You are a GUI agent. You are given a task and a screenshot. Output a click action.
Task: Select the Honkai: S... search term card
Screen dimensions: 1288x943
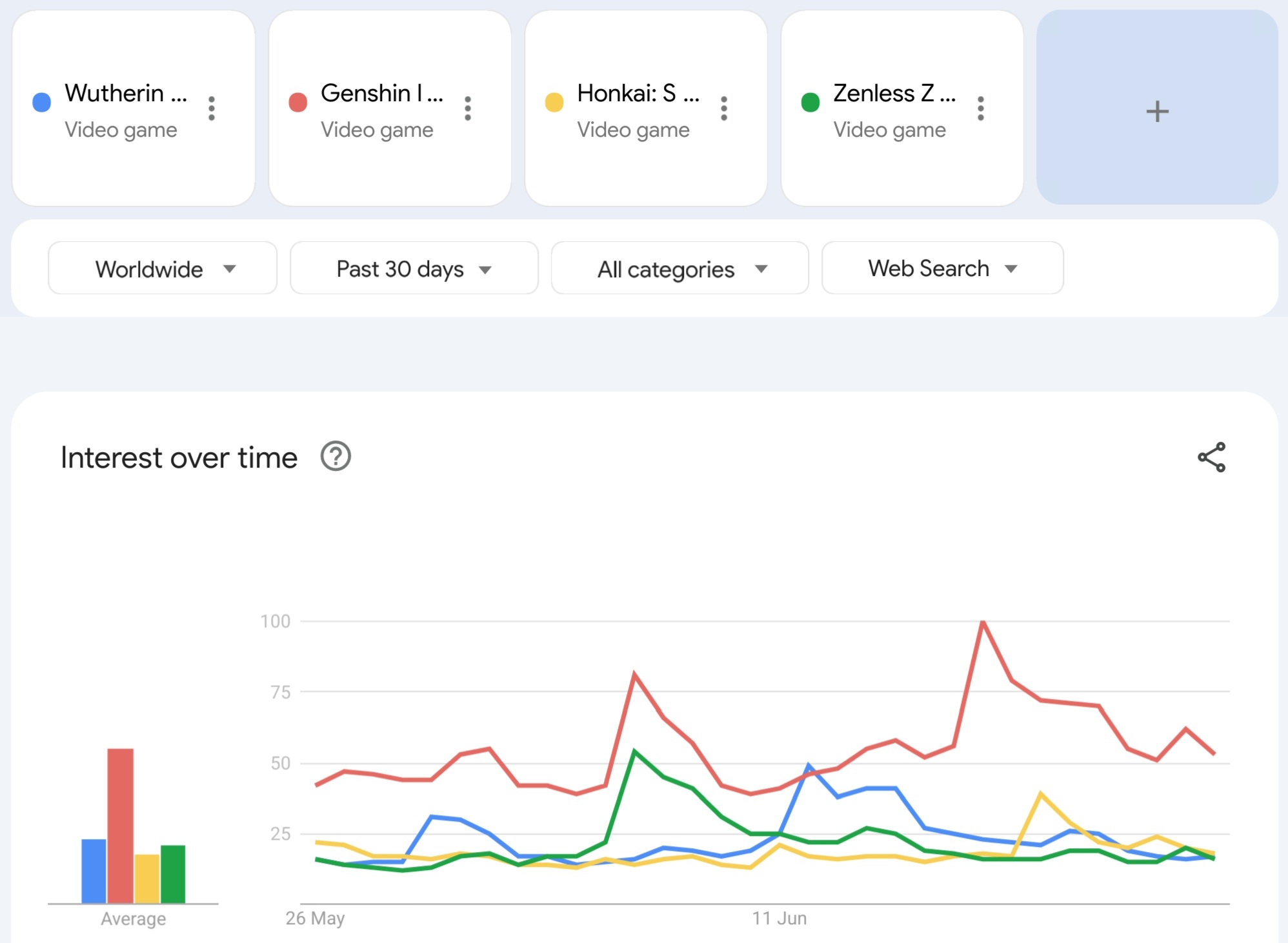click(646, 108)
